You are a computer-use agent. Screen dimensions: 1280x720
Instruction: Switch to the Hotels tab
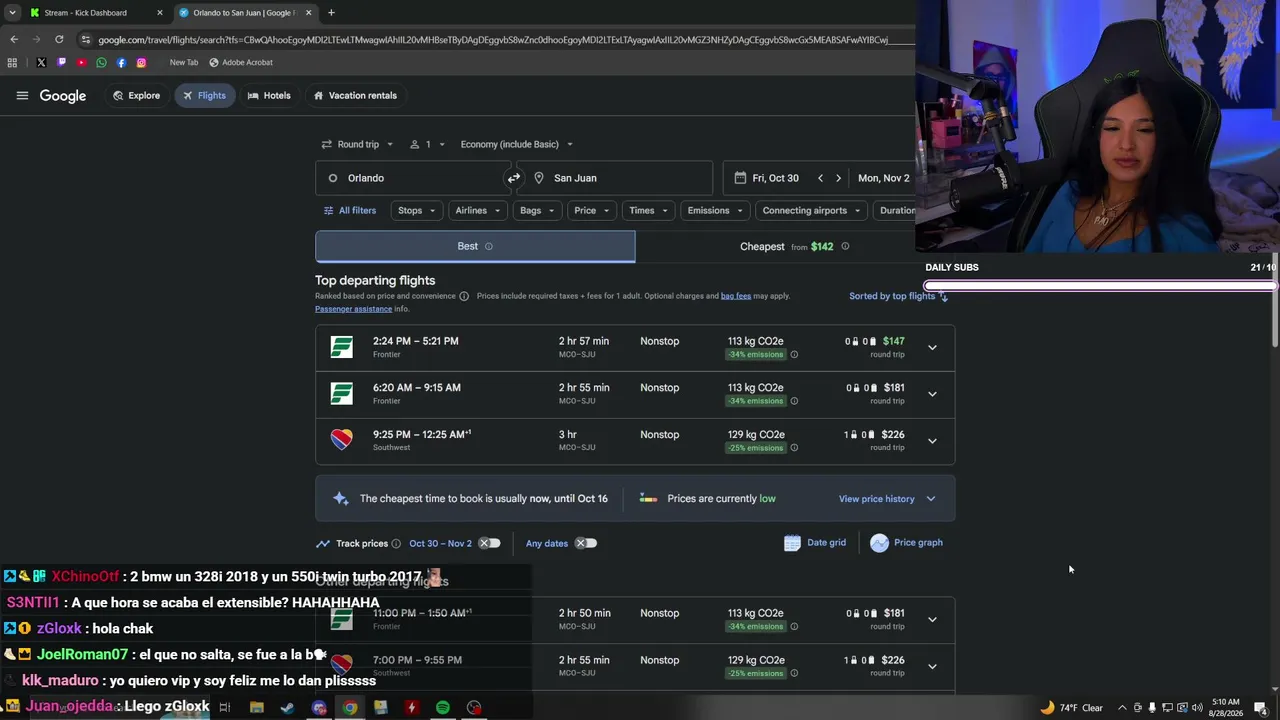(269, 96)
